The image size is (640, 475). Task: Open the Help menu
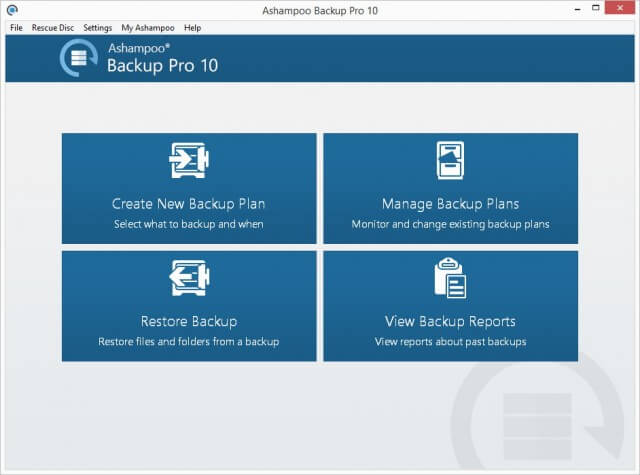[x=192, y=28]
